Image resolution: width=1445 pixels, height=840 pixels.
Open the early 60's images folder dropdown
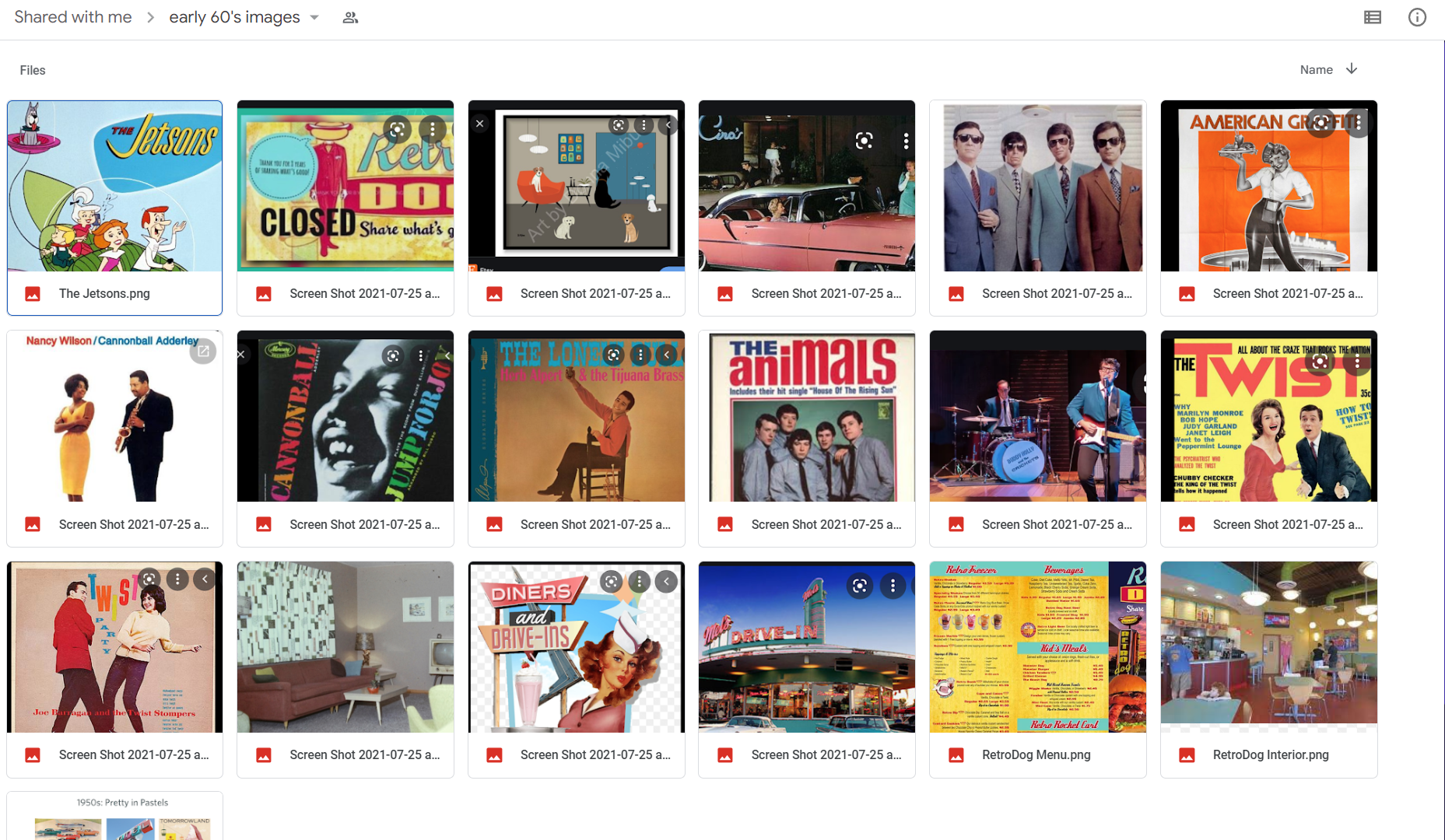tap(314, 17)
